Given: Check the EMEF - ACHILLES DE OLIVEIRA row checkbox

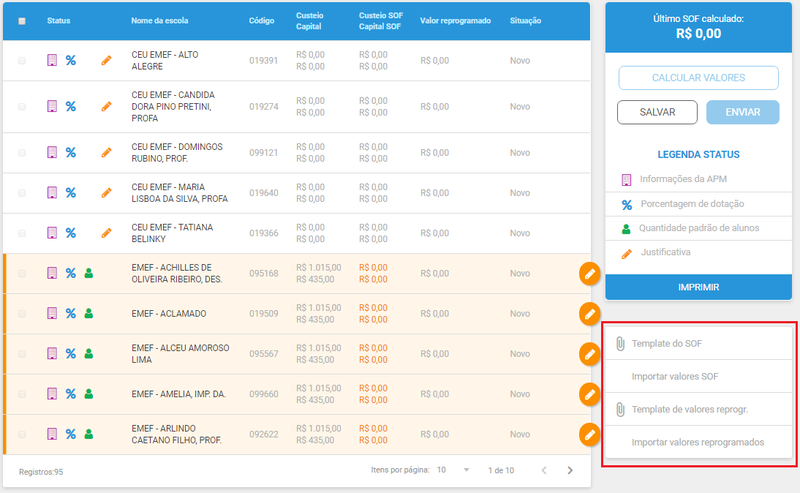Looking at the screenshot, I should coord(22,273).
